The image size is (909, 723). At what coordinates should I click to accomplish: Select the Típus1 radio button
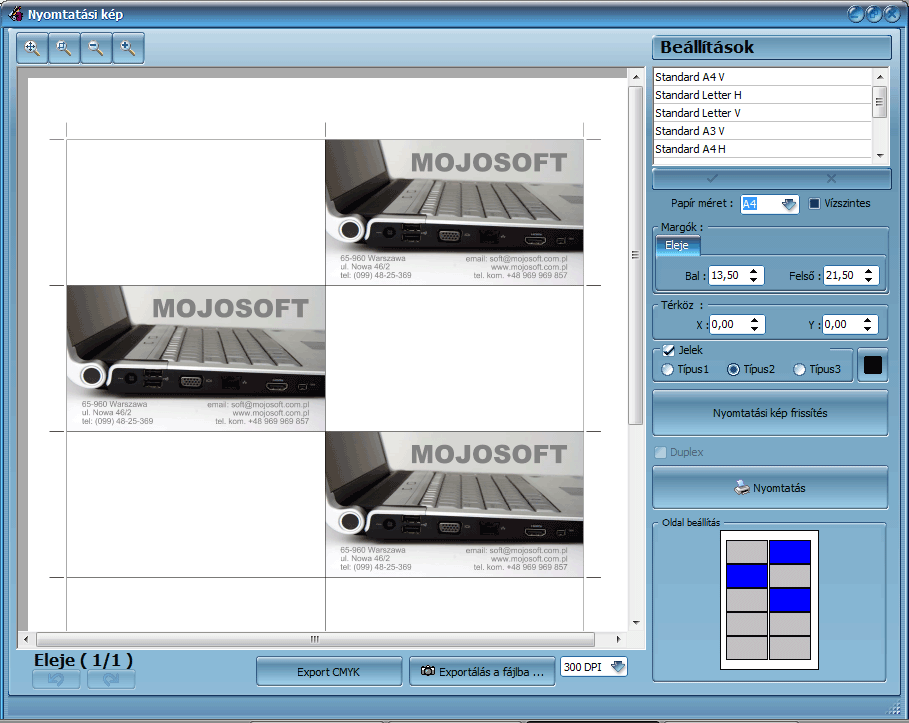pyautogui.click(x=667, y=369)
